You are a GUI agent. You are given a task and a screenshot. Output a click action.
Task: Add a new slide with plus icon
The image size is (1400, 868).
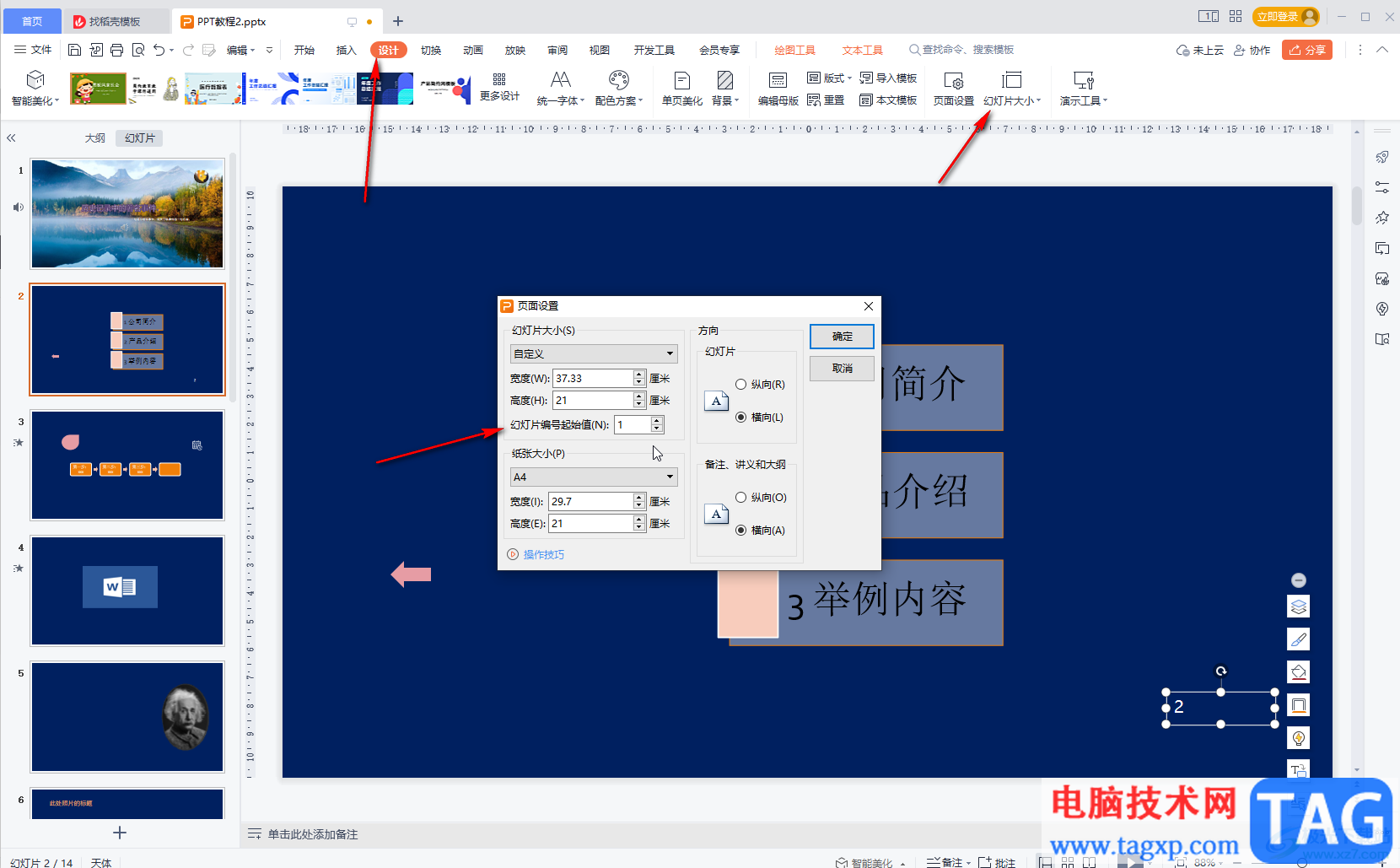[x=120, y=833]
